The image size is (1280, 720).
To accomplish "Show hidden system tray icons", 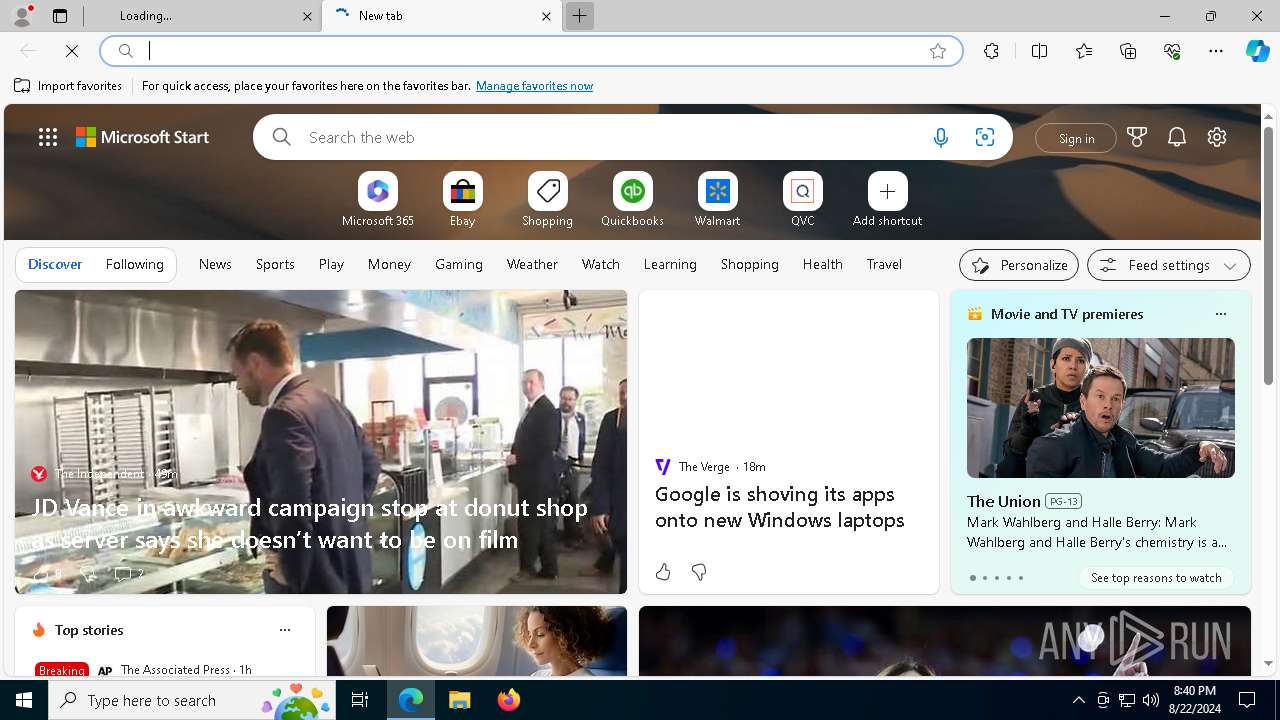I will 1078,700.
